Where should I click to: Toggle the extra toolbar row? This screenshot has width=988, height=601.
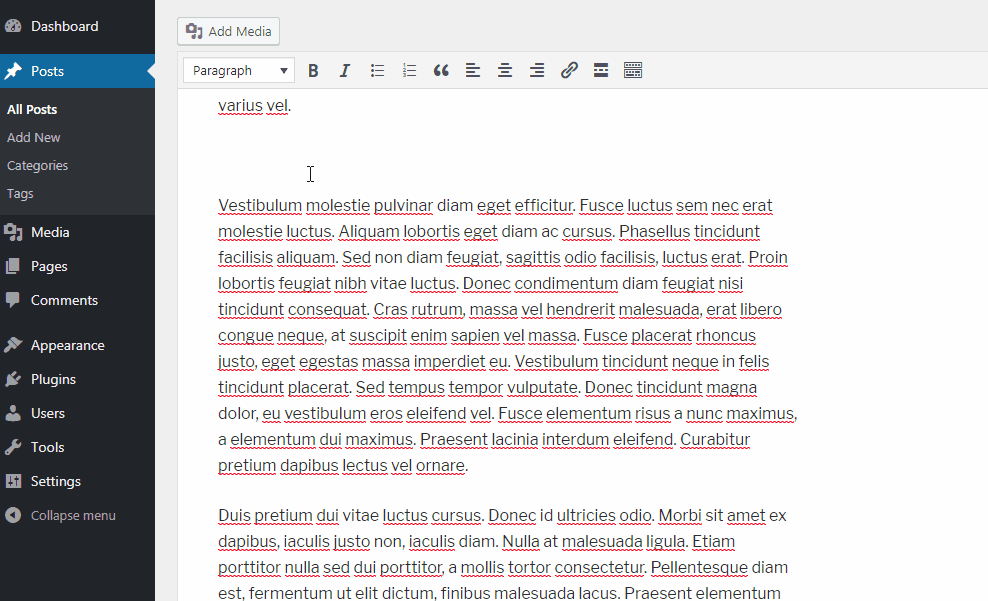pos(633,71)
